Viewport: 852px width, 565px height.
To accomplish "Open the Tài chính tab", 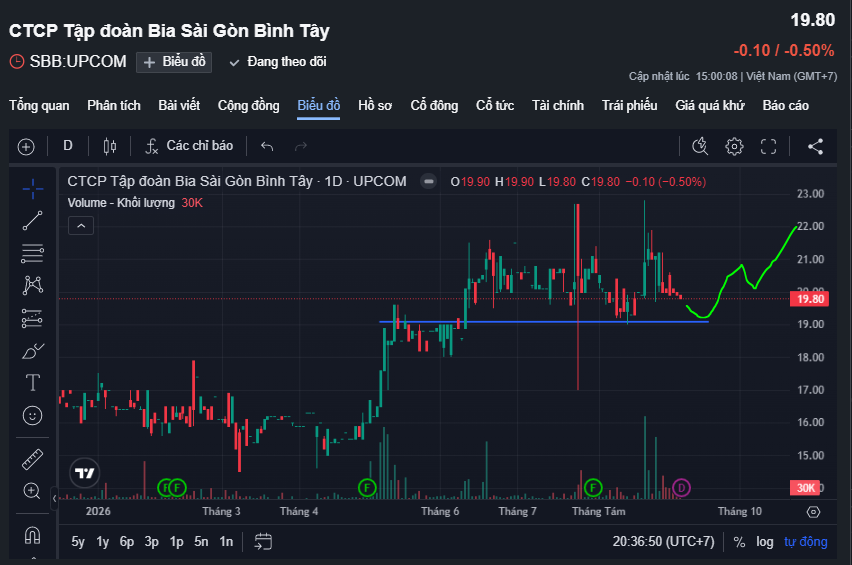I will pyautogui.click(x=557, y=105).
